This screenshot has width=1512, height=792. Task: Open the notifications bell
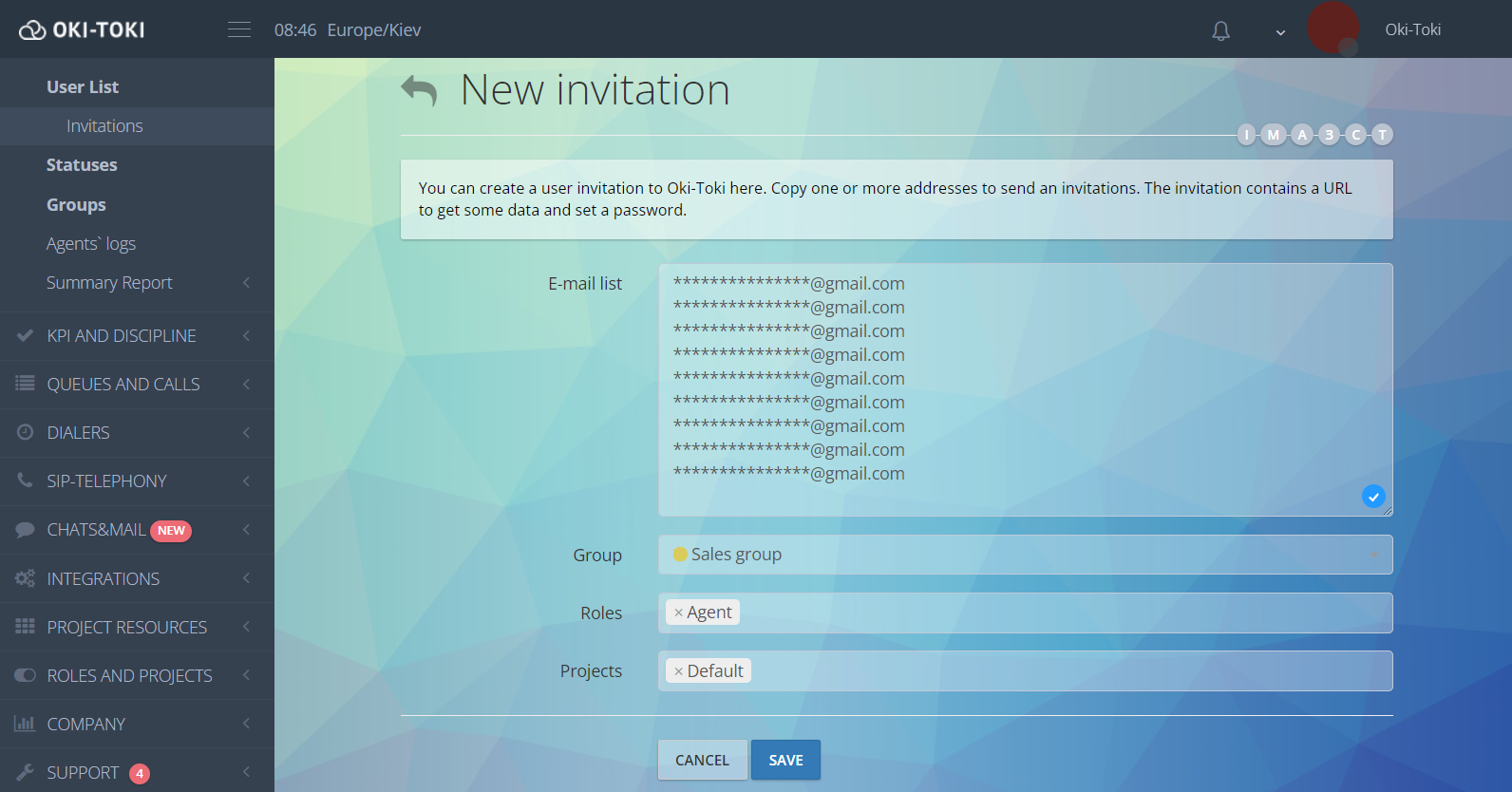[x=1220, y=30]
